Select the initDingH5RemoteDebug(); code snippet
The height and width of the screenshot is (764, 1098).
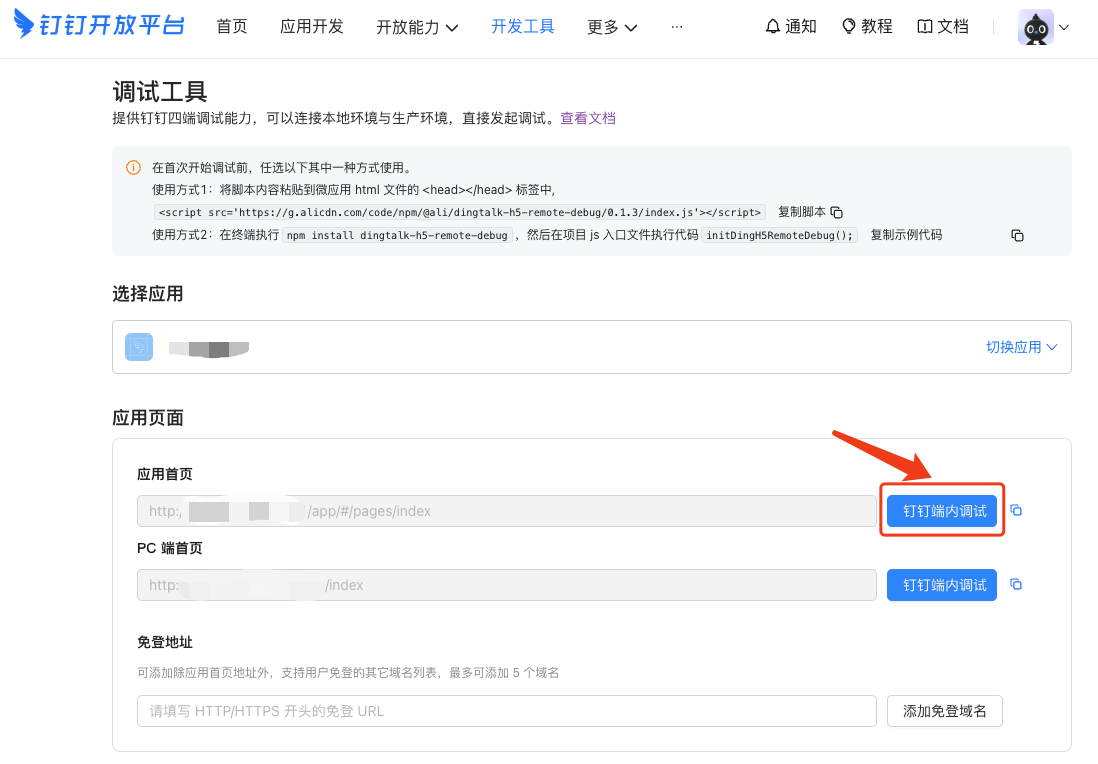(779, 235)
